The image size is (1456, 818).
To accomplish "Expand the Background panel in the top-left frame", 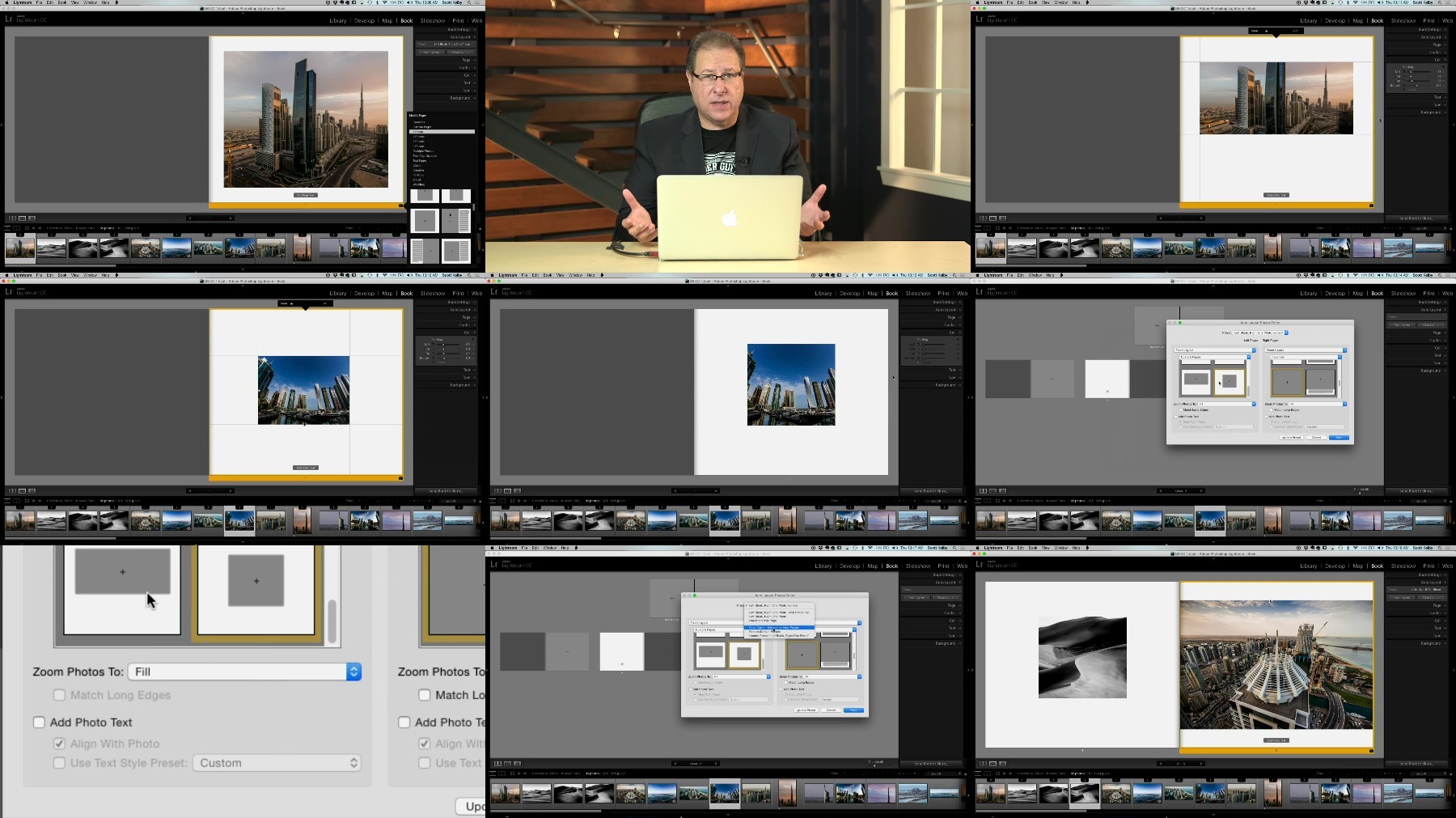I will pyautogui.click(x=461, y=98).
